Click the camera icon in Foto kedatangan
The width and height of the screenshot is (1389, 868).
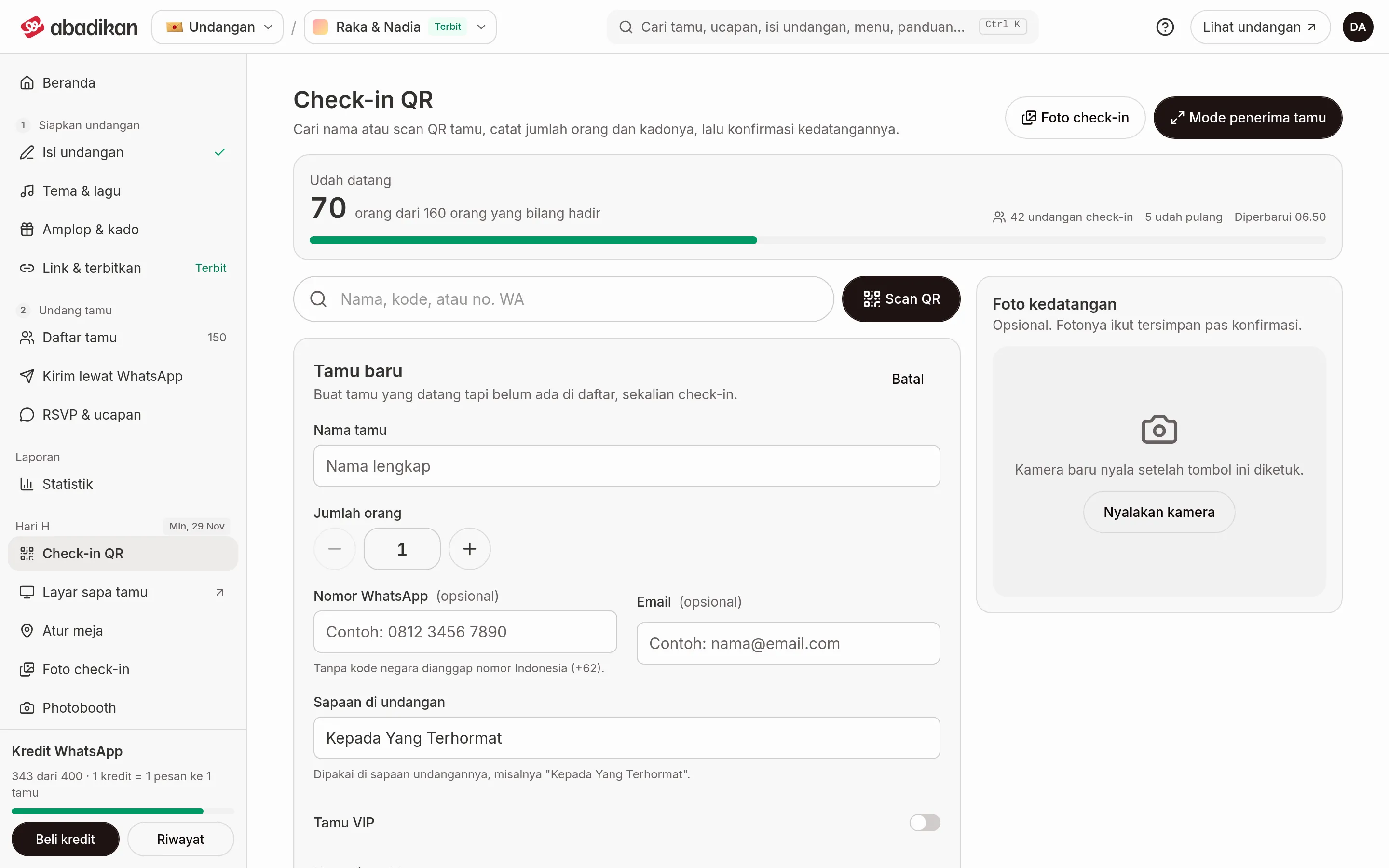click(x=1159, y=429)
